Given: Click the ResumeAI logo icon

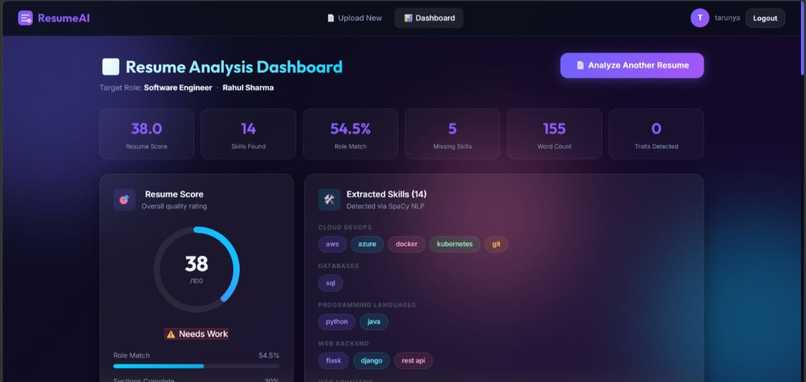Looking at the screenshot, I should click(25, 18).
